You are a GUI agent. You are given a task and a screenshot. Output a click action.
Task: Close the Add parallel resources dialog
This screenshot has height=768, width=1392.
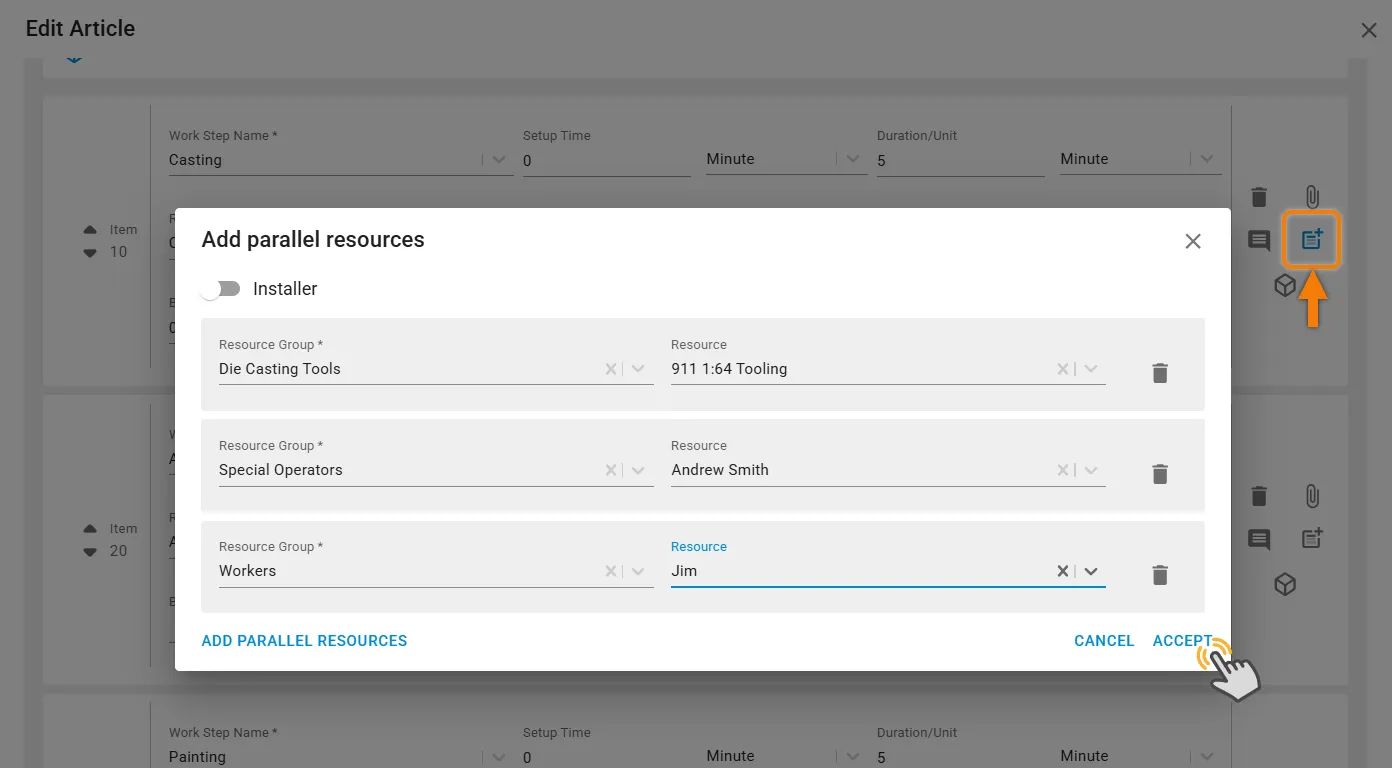(x=1193, y=241)
